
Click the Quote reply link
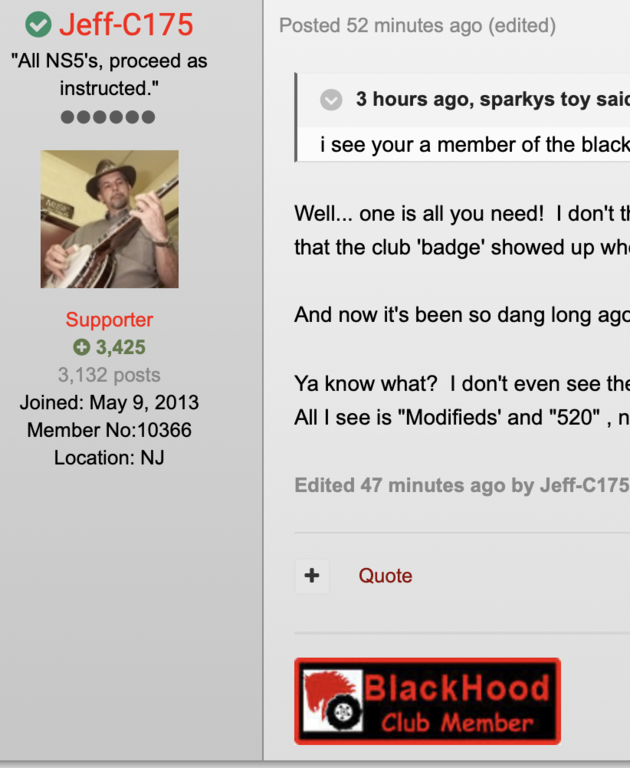pyautogui.click(x=385, y=576)
